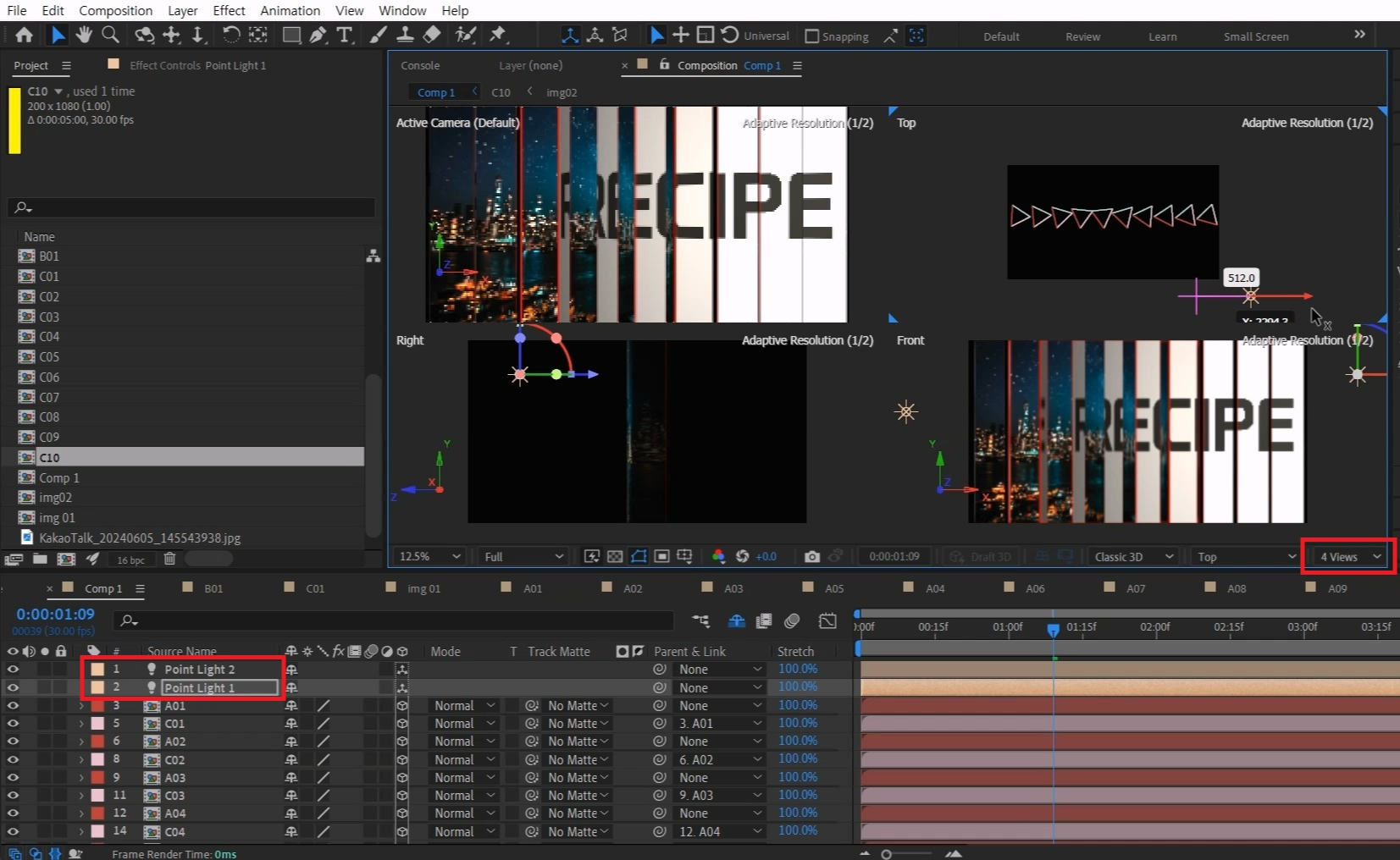Select the Pen tool
Viewport: 1400px width, 860px height.
coord(318,35)
